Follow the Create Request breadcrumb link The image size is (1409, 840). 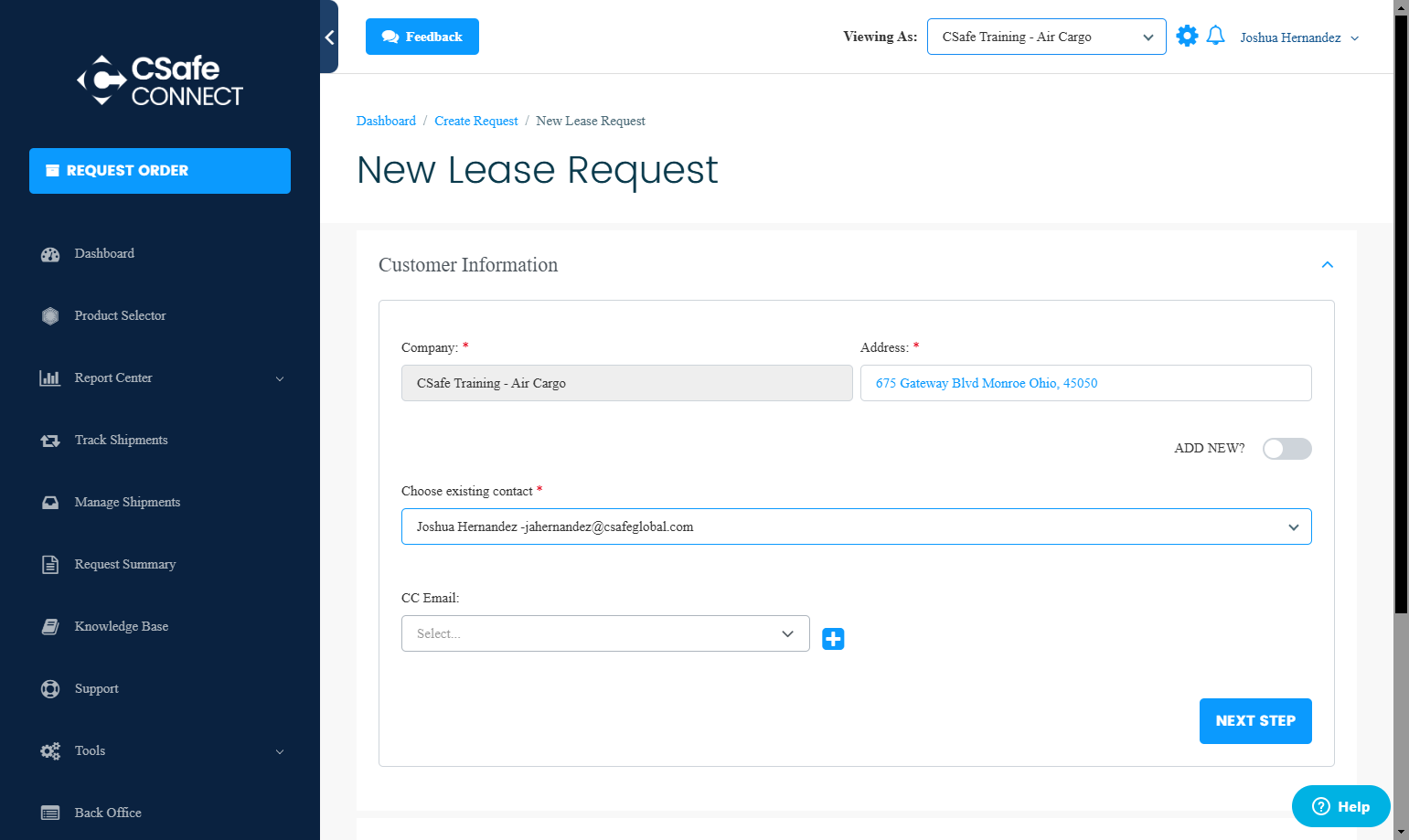(x=476, y=121)
